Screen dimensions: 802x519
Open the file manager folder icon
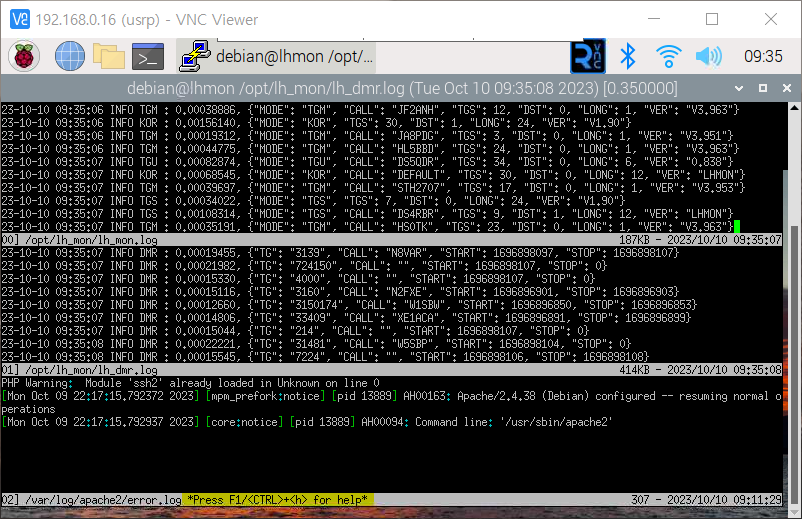tap(108, 56)
